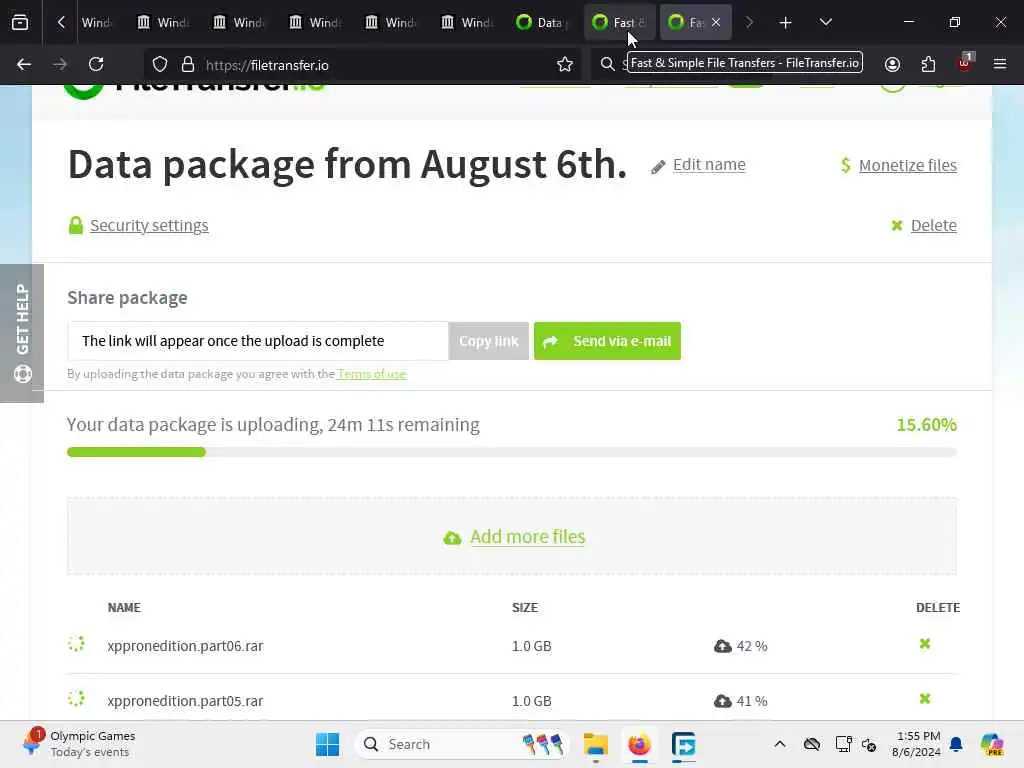
Task: Delete xppronedition.part06.rar with the X icon
Action: tap(925, 644)
